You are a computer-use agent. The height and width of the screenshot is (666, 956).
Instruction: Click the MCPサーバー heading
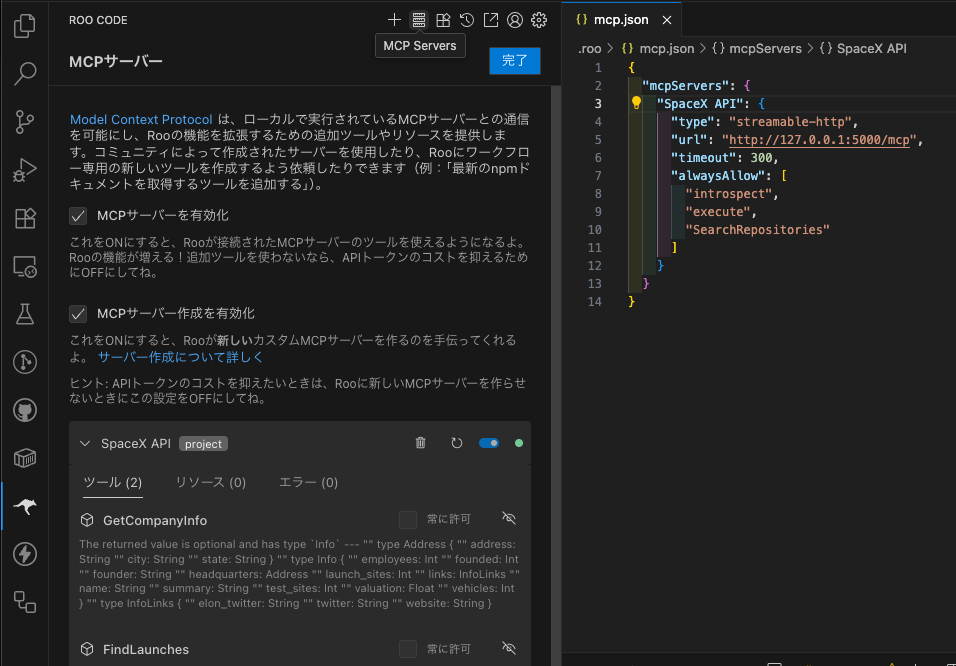[x=116, y=62]
